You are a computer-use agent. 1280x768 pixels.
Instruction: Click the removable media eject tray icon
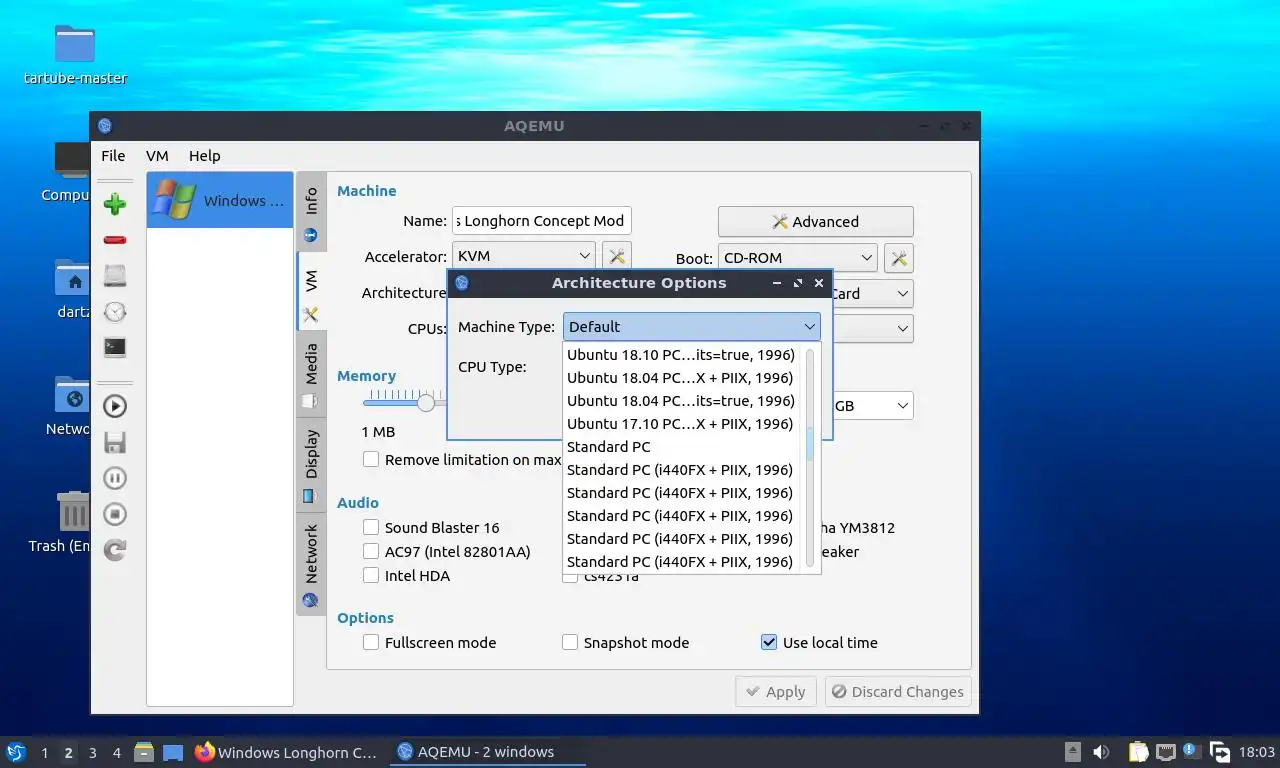(1072, 752)
